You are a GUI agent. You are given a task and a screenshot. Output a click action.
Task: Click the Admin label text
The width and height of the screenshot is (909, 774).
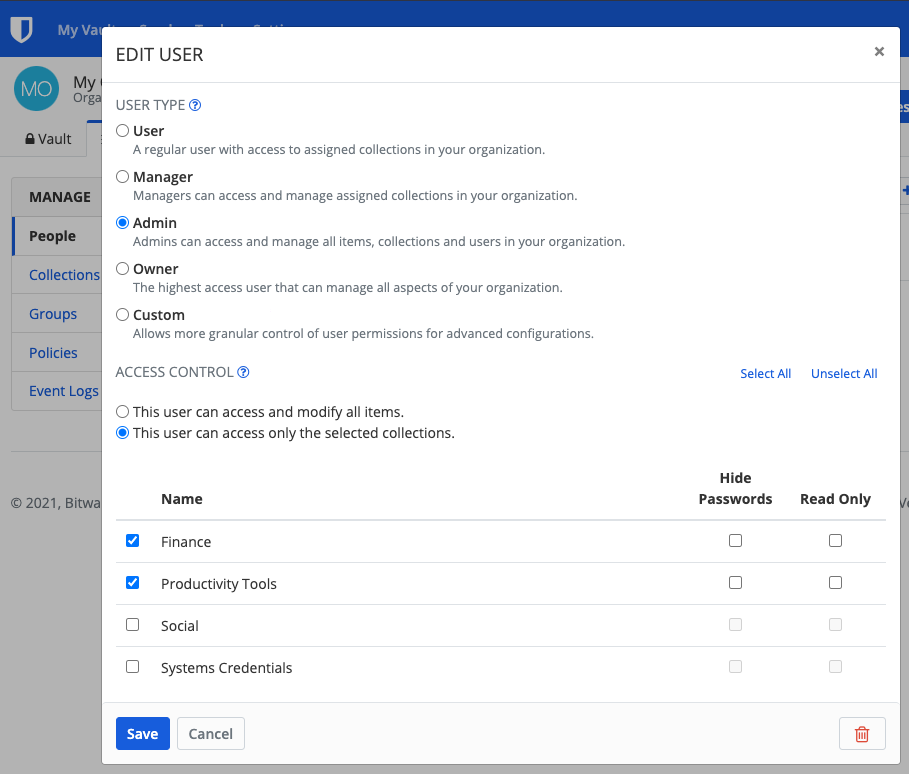click(155, 223)
